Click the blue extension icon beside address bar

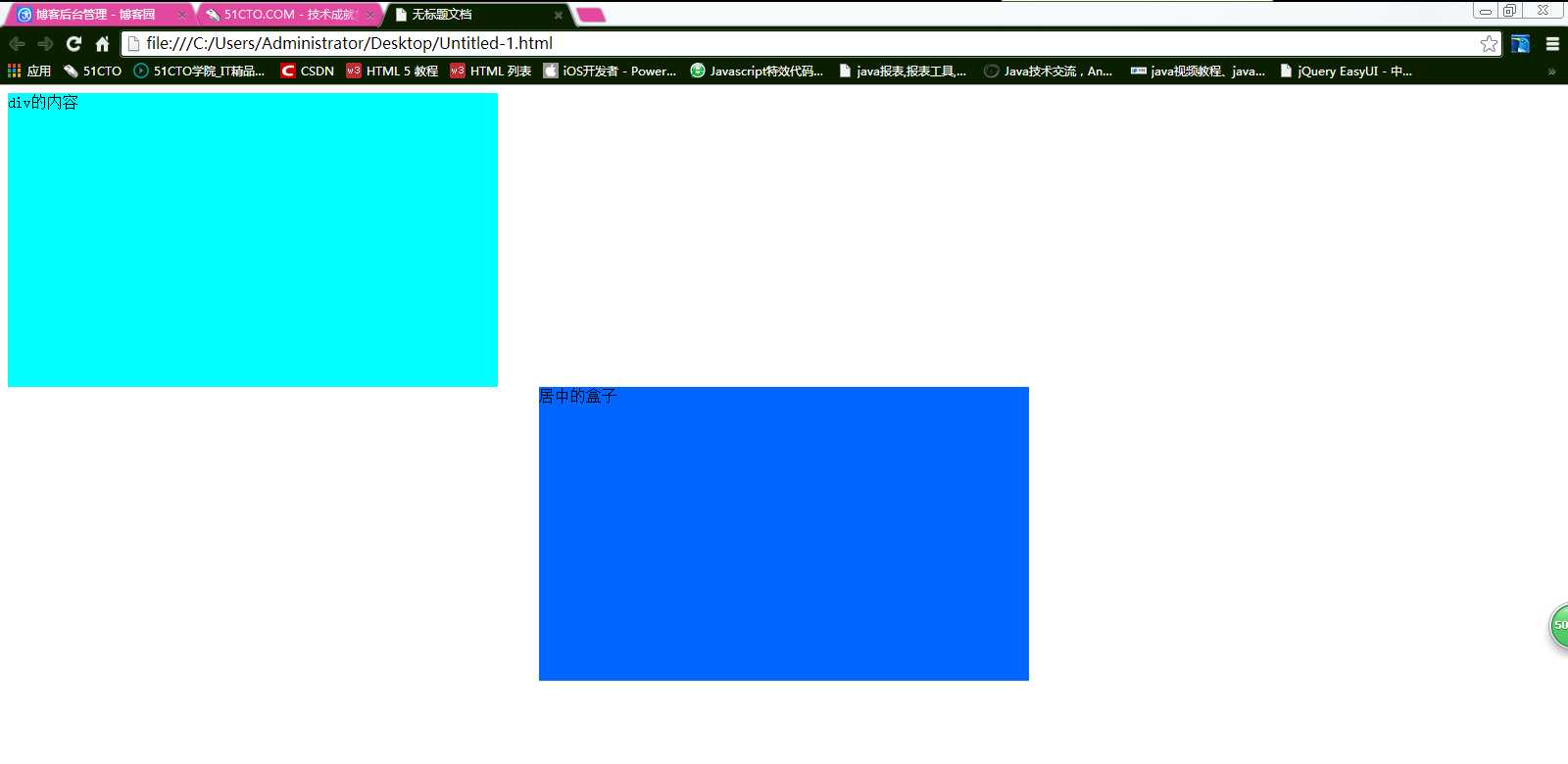(x=1520, y=43)
